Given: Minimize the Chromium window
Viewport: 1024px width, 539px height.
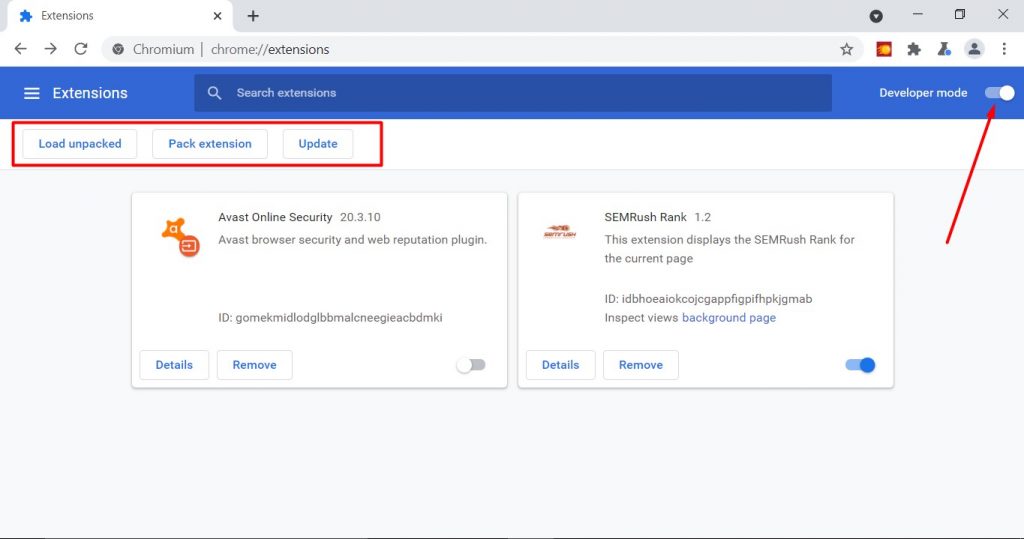Looking at the screenshot, I should pos(918,14).
